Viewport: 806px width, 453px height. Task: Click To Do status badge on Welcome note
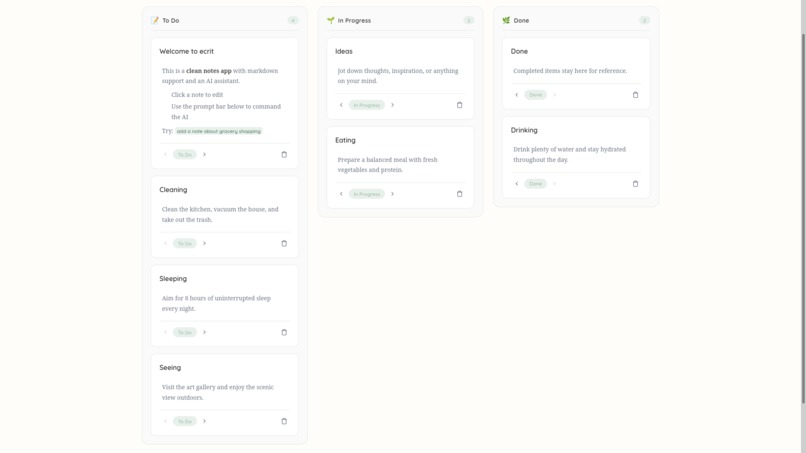pos(185,155)
